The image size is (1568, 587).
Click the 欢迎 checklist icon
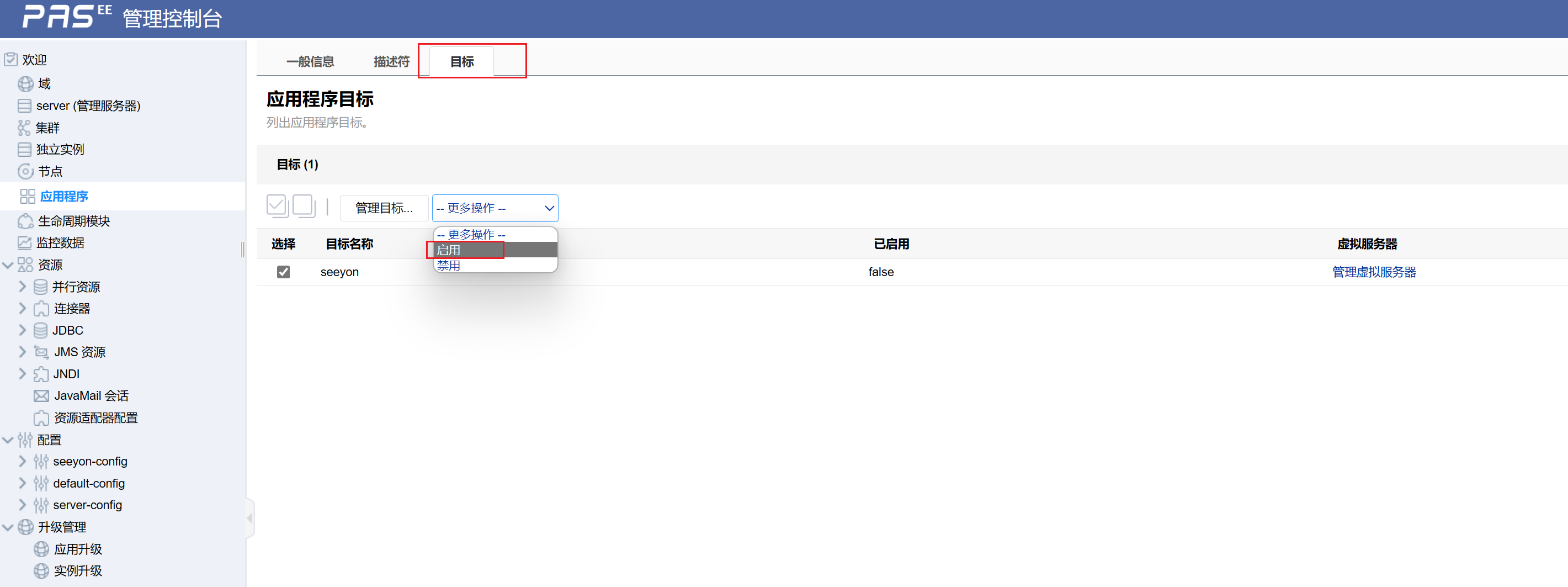click(10, 60)
